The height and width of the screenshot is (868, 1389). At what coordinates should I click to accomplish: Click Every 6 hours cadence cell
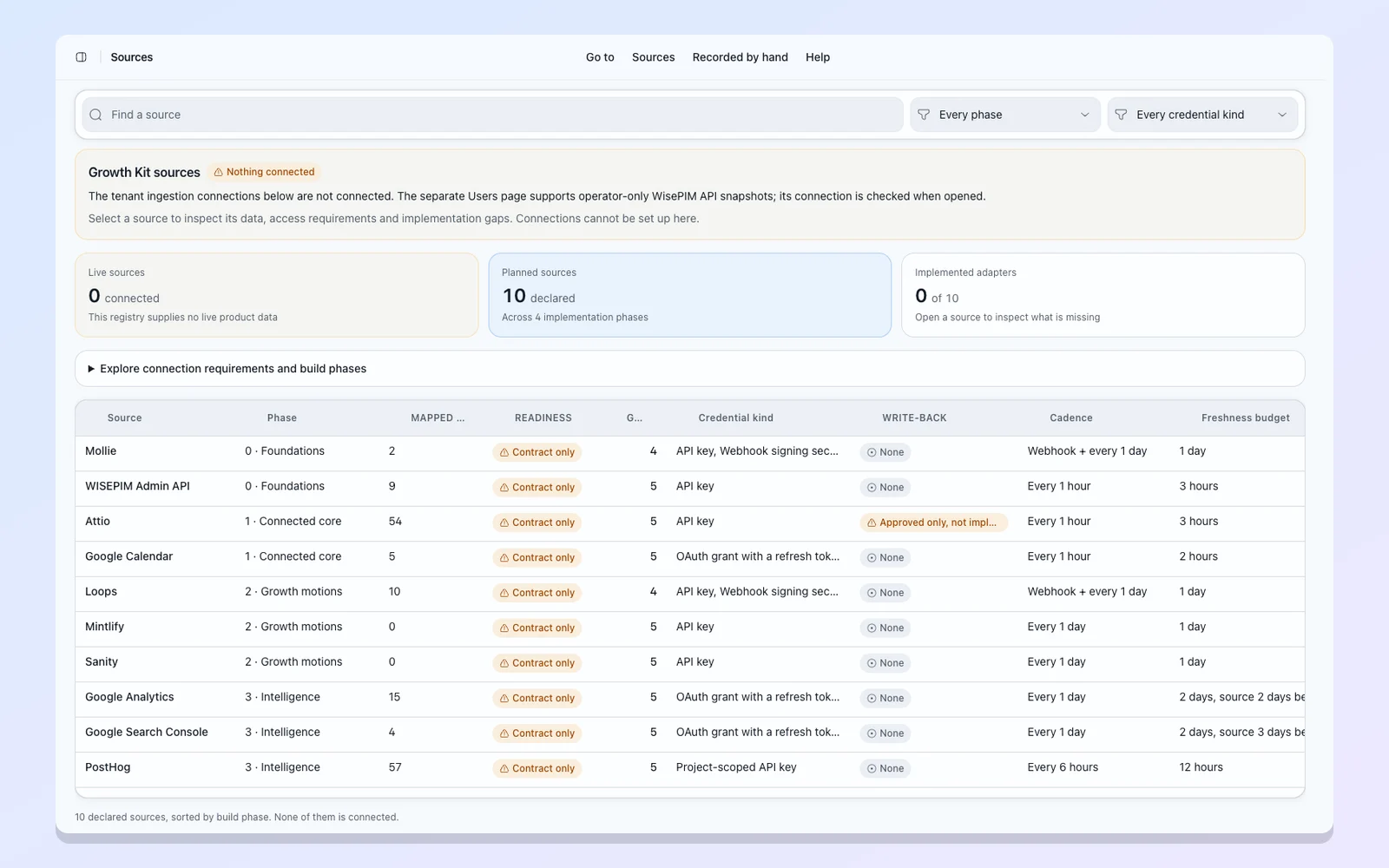click(x=1063, y=767)
